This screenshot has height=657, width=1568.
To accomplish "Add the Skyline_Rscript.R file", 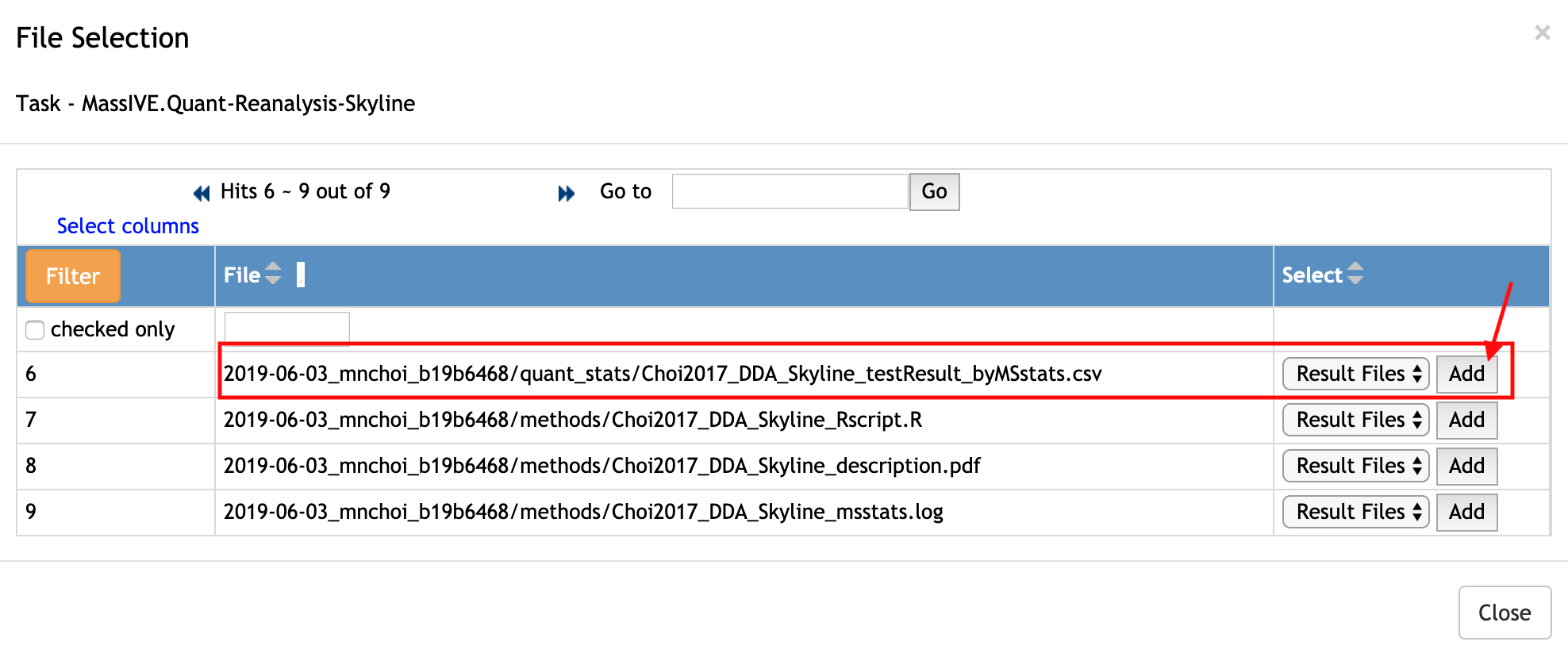I will [1466, 420].
